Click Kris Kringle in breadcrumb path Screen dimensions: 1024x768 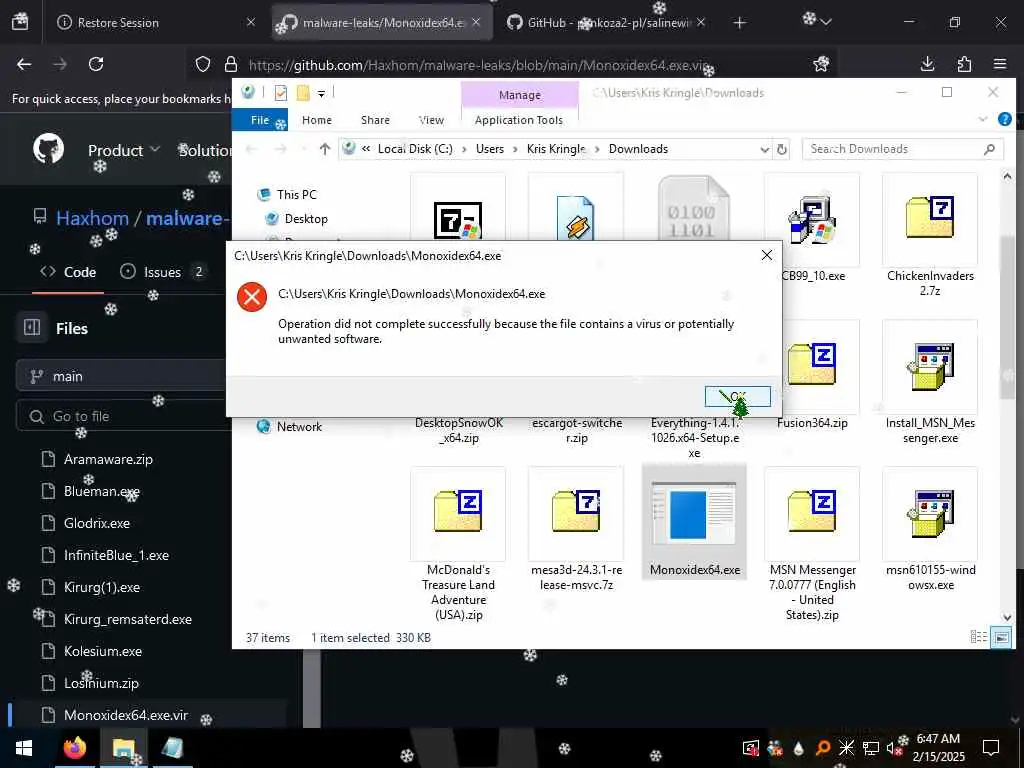(556, 149)
